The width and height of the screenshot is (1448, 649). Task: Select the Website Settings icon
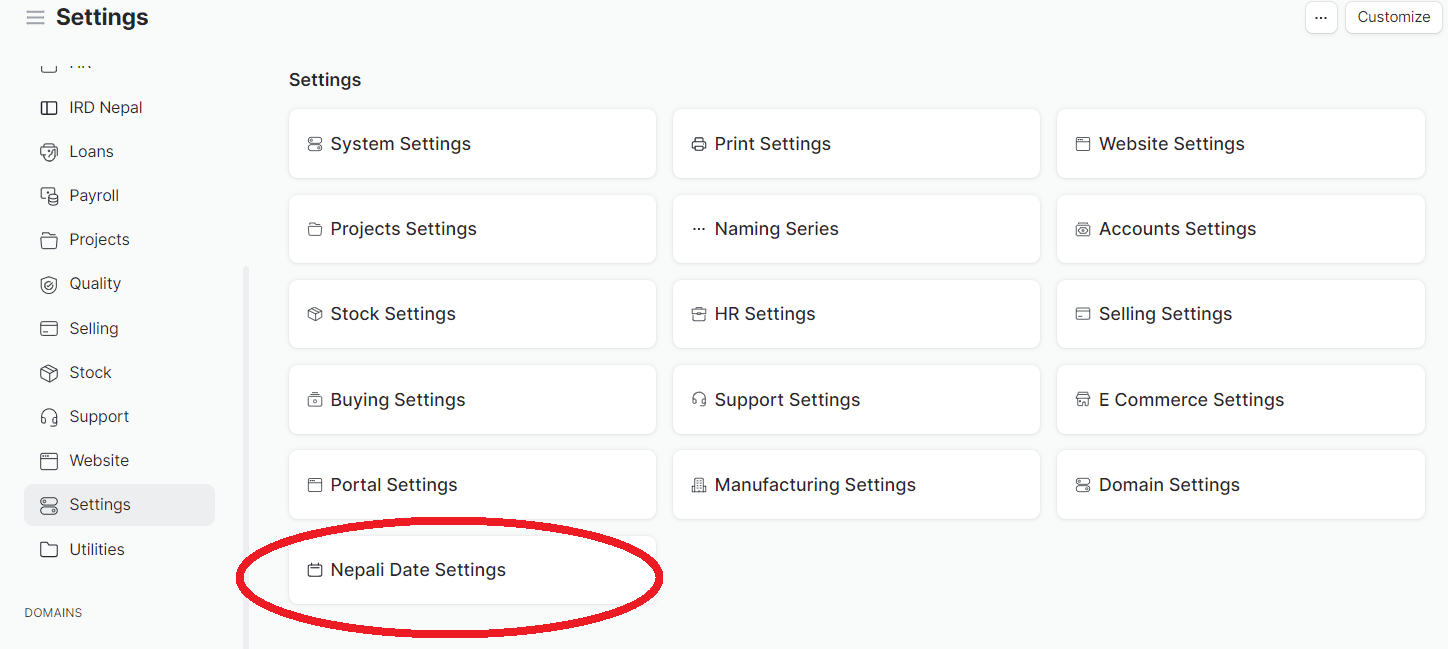(x=1083, y=143)
